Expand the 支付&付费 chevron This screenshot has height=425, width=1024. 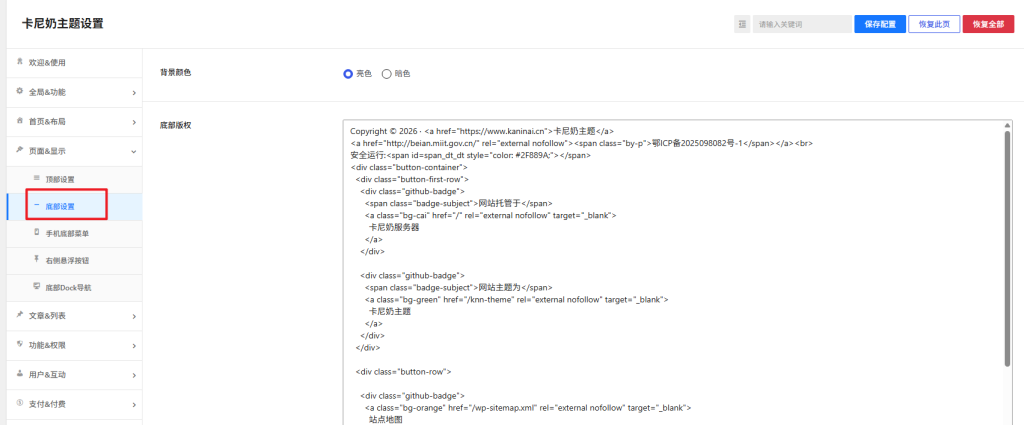click(x=133, y=405)
